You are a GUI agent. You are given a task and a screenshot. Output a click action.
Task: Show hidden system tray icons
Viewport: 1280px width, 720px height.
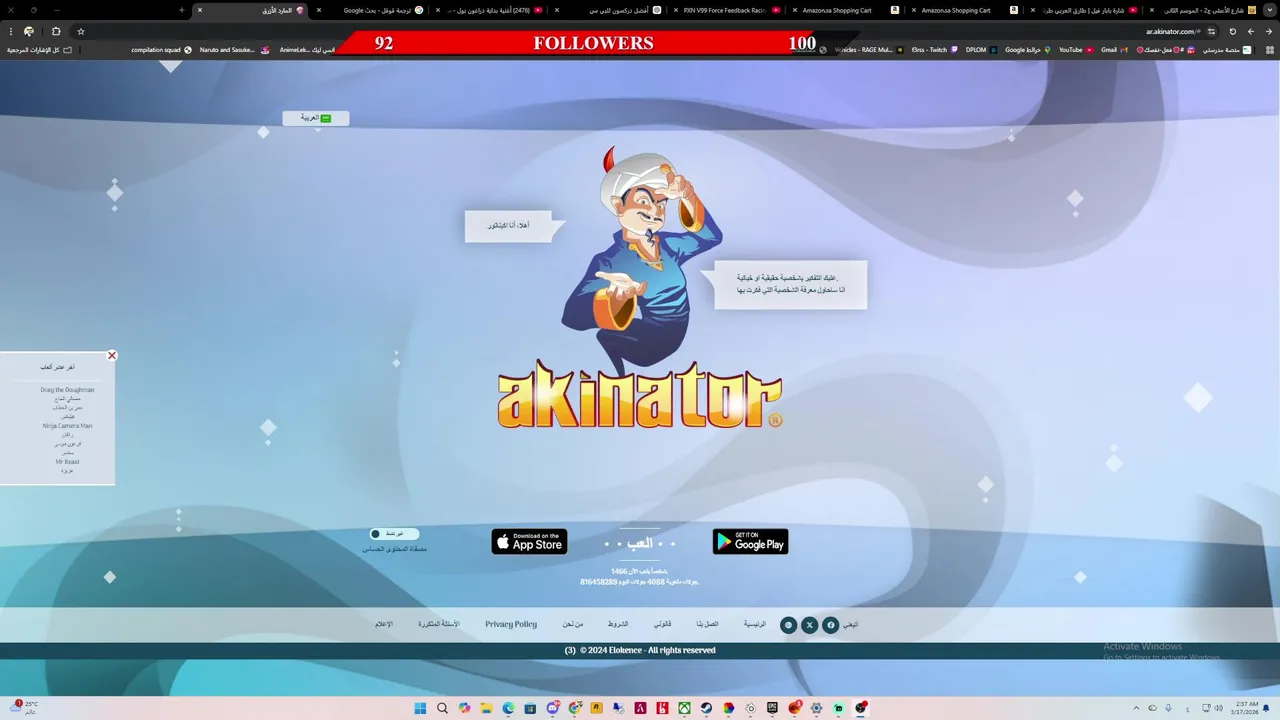(x=1136, y=708)
